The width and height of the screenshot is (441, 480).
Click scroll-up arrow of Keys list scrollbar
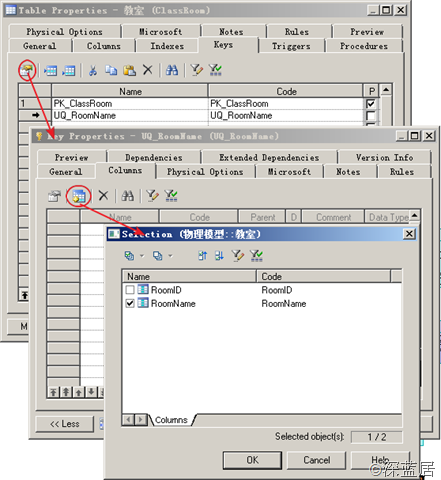coord(386,90)
